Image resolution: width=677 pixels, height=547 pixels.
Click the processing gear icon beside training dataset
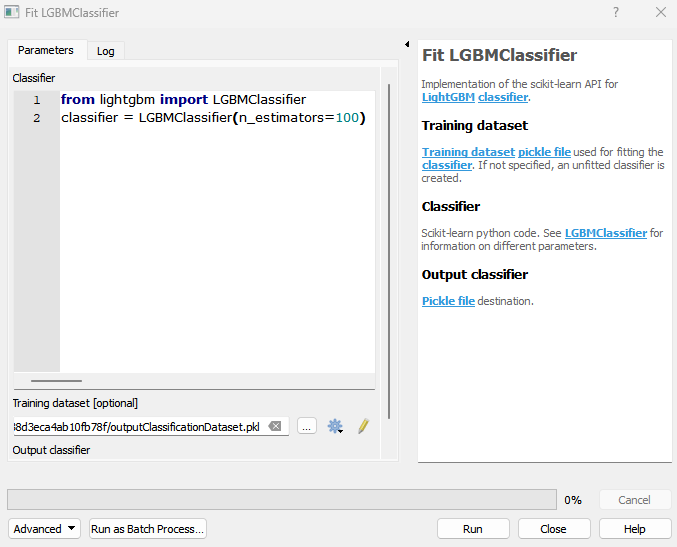(335, 427)
